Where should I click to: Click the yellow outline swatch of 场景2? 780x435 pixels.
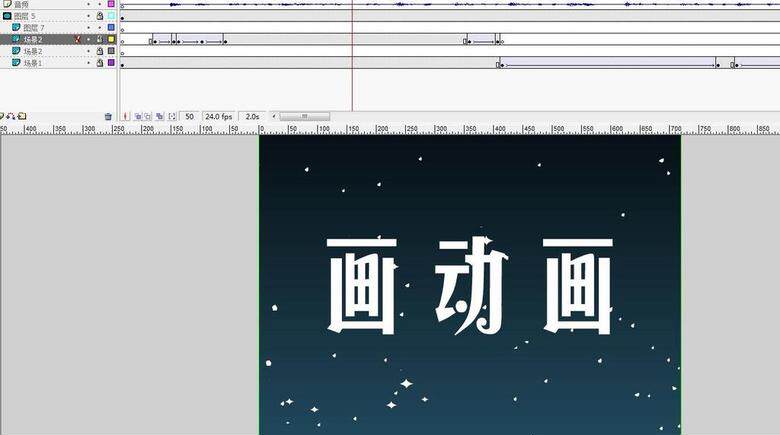pyautogui.click(x=111, y=39)
